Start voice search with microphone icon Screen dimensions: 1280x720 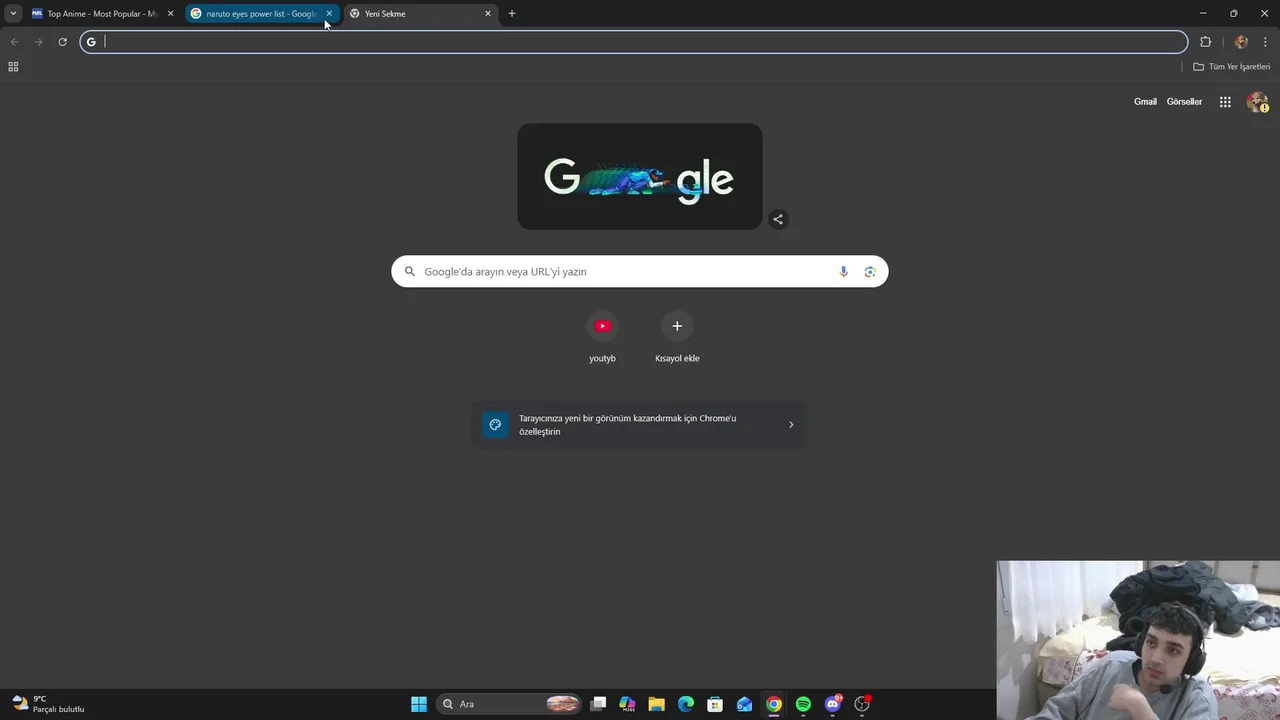click(843, 272)
